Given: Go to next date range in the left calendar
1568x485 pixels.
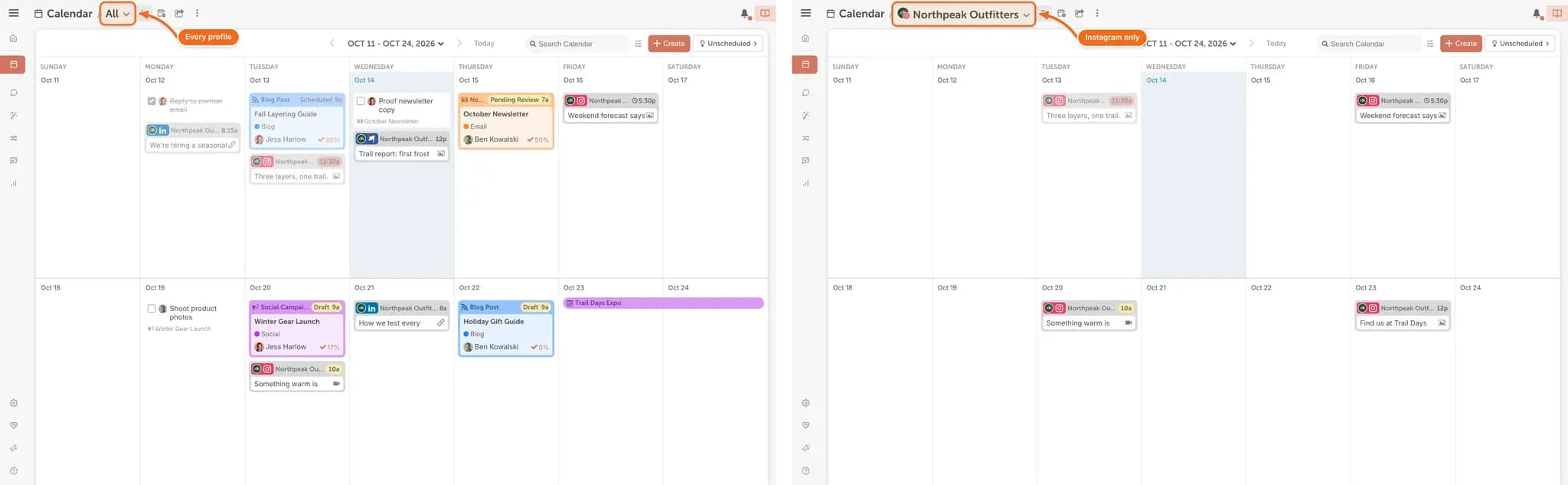Looking at the screenshot, I should coord(459,44).
